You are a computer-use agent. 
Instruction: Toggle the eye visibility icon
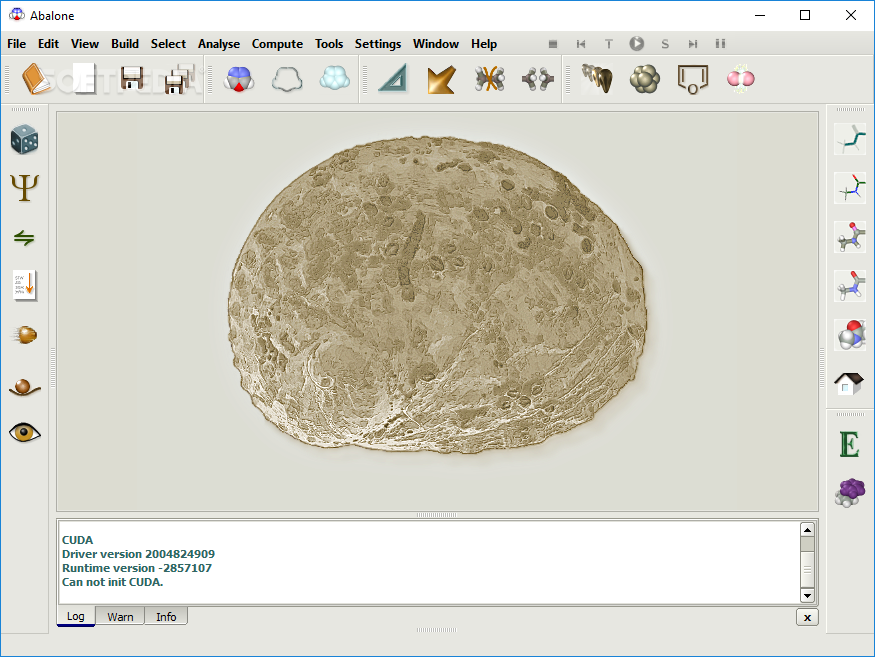click(25, 432)
